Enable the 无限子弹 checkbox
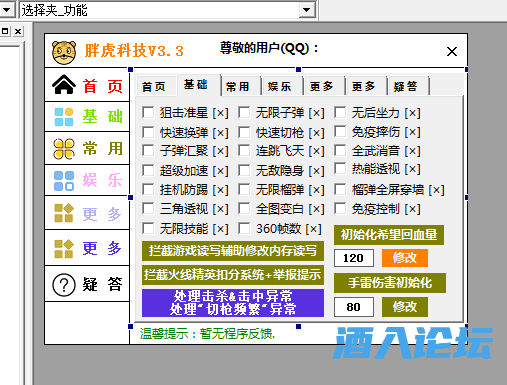This screenshot has height=385, width=507. 244,112
